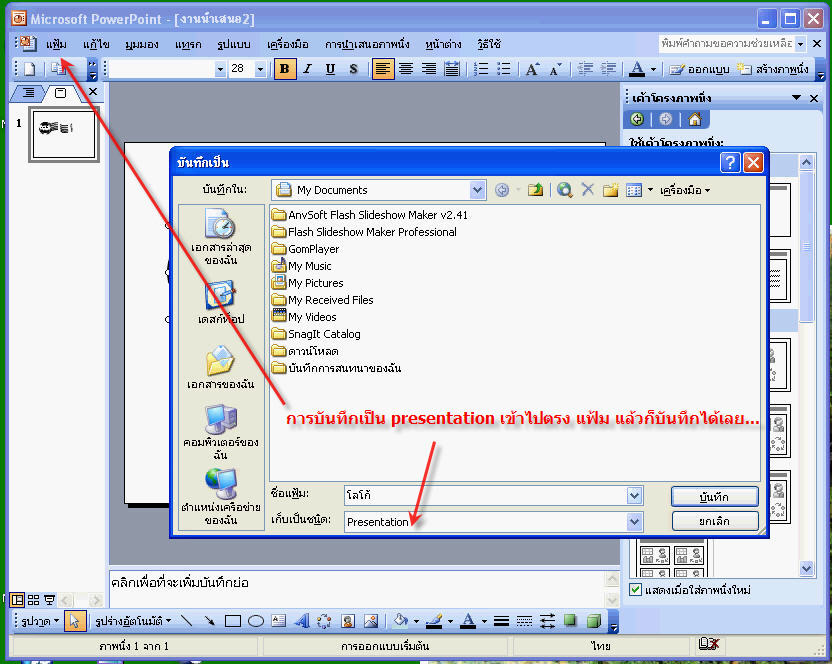Open the รูปร่างอัตโนมัติ (AutoShapes) menu
Image resolution: width=832 pixels, height=664 pixels.
[133, 621]
